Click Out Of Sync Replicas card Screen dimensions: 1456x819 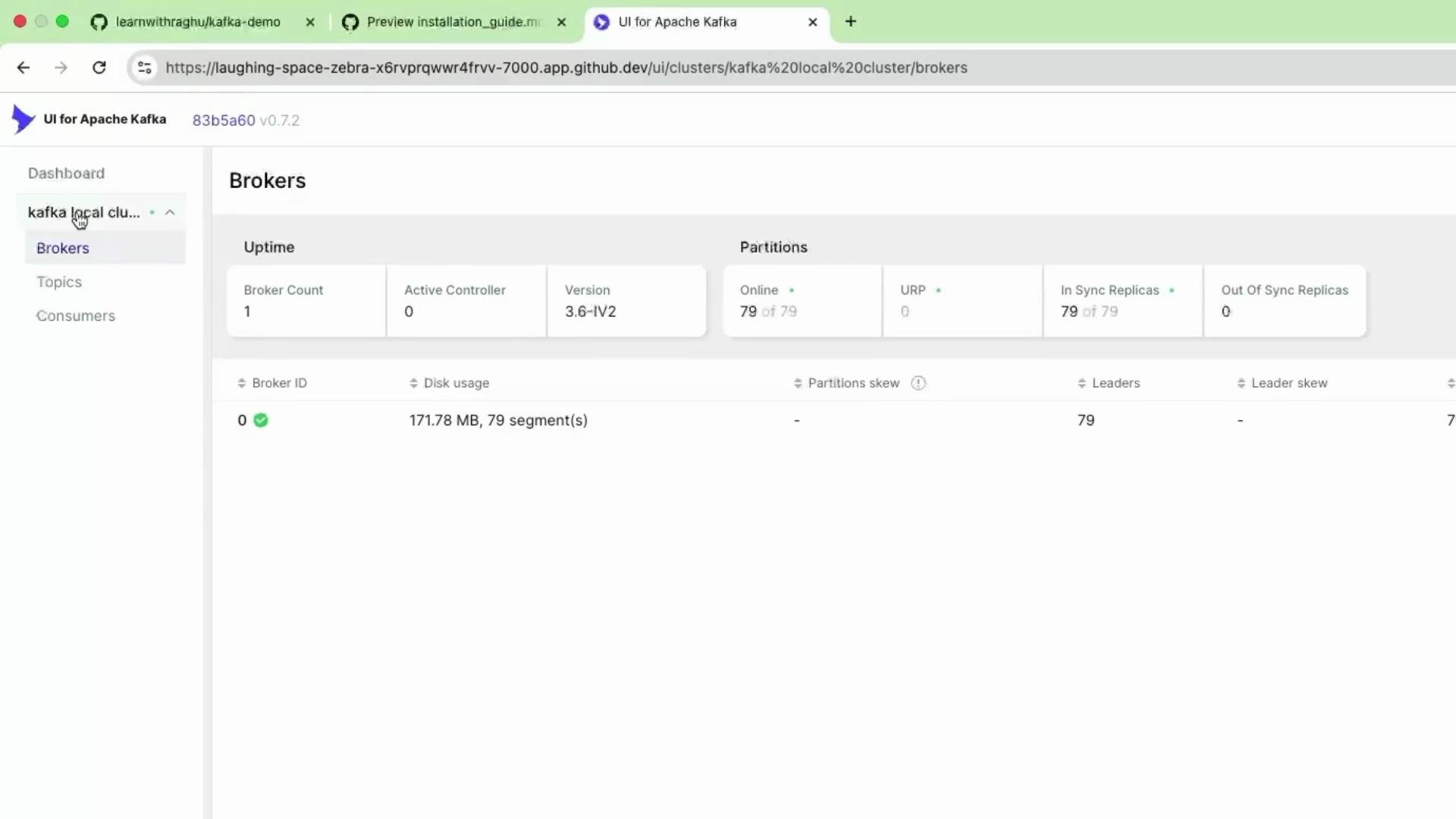tap(1285, 300)
